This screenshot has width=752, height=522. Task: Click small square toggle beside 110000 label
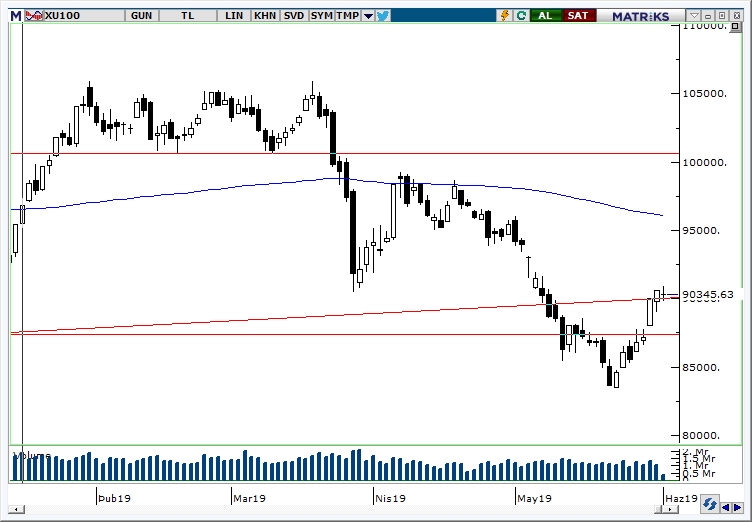tap(735, 26)
